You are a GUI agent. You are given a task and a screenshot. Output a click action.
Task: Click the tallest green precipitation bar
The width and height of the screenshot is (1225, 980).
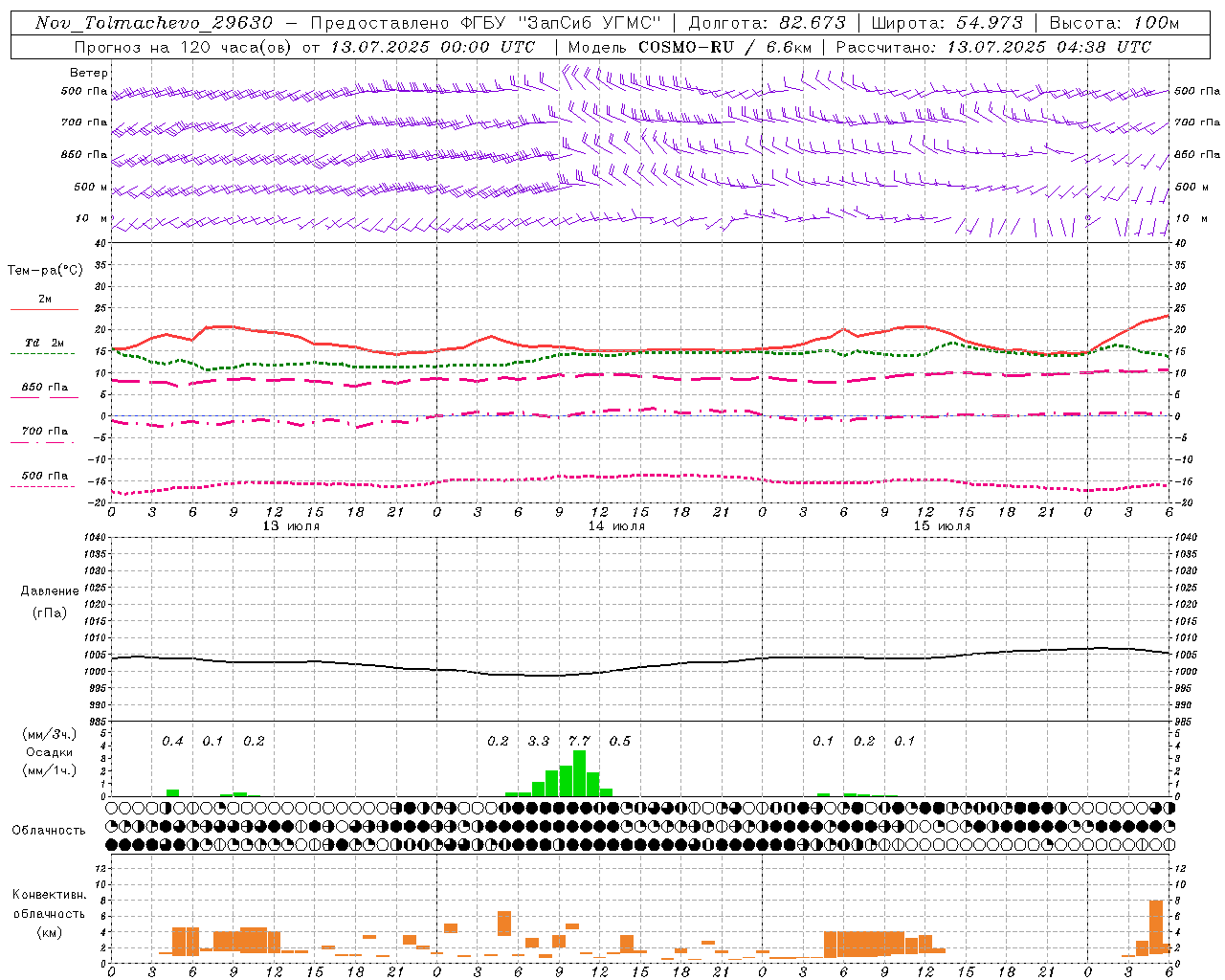click(579, 773)
